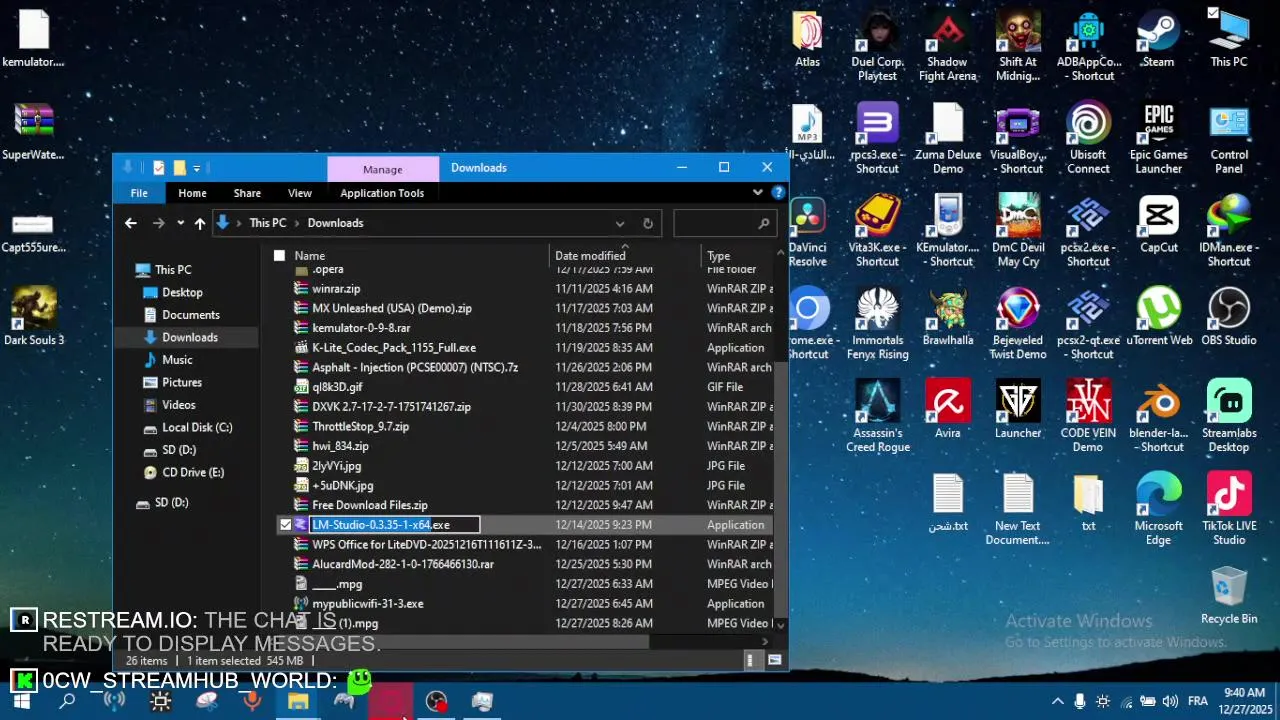Expand the ribbon chevron
The width and height of the screenshot is (1280, 720).
click(x=758, y=192)
